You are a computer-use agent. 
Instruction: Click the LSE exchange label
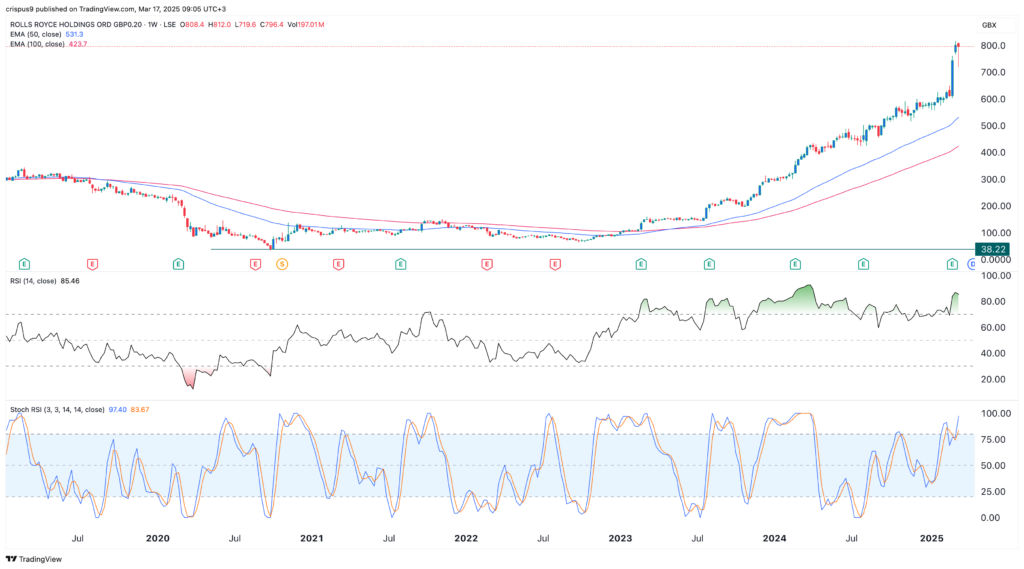coord(169,25)
